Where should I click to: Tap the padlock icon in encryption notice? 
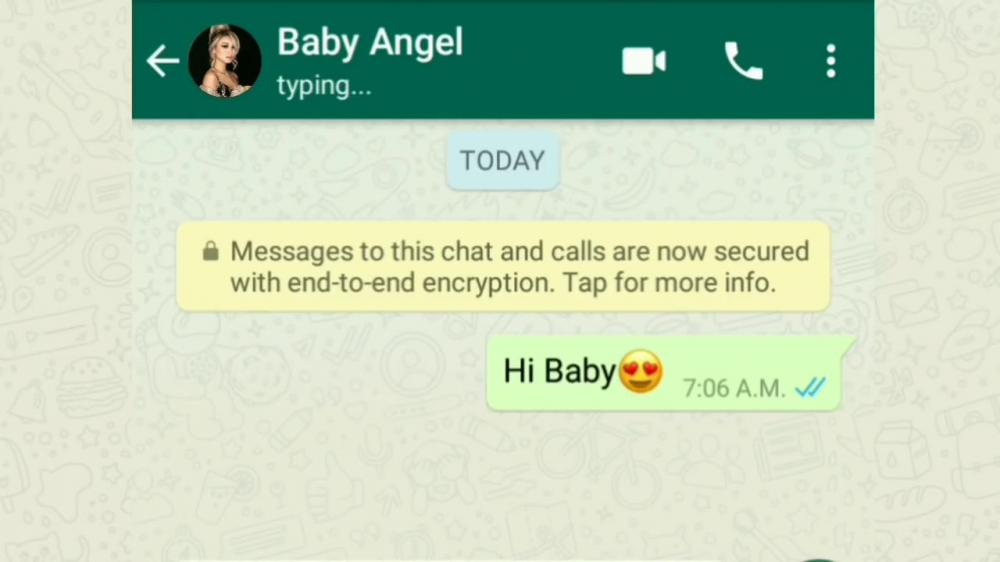pyautogui.click(x=210, y=251)
